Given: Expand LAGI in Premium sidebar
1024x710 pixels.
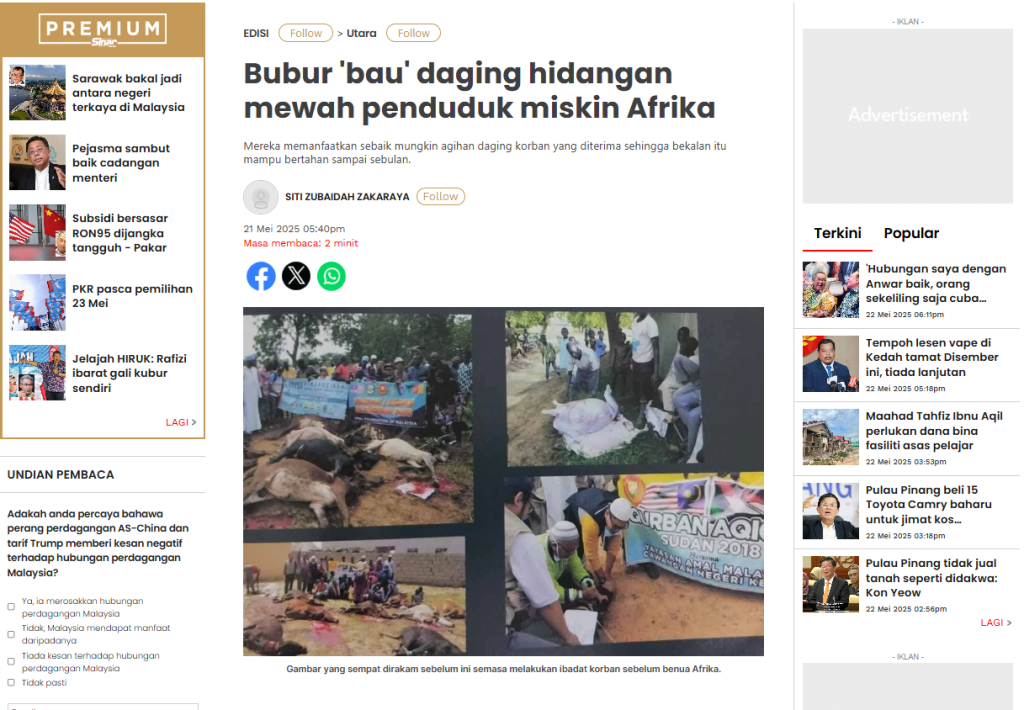Looking at the screenshot, I should (181, 423).
